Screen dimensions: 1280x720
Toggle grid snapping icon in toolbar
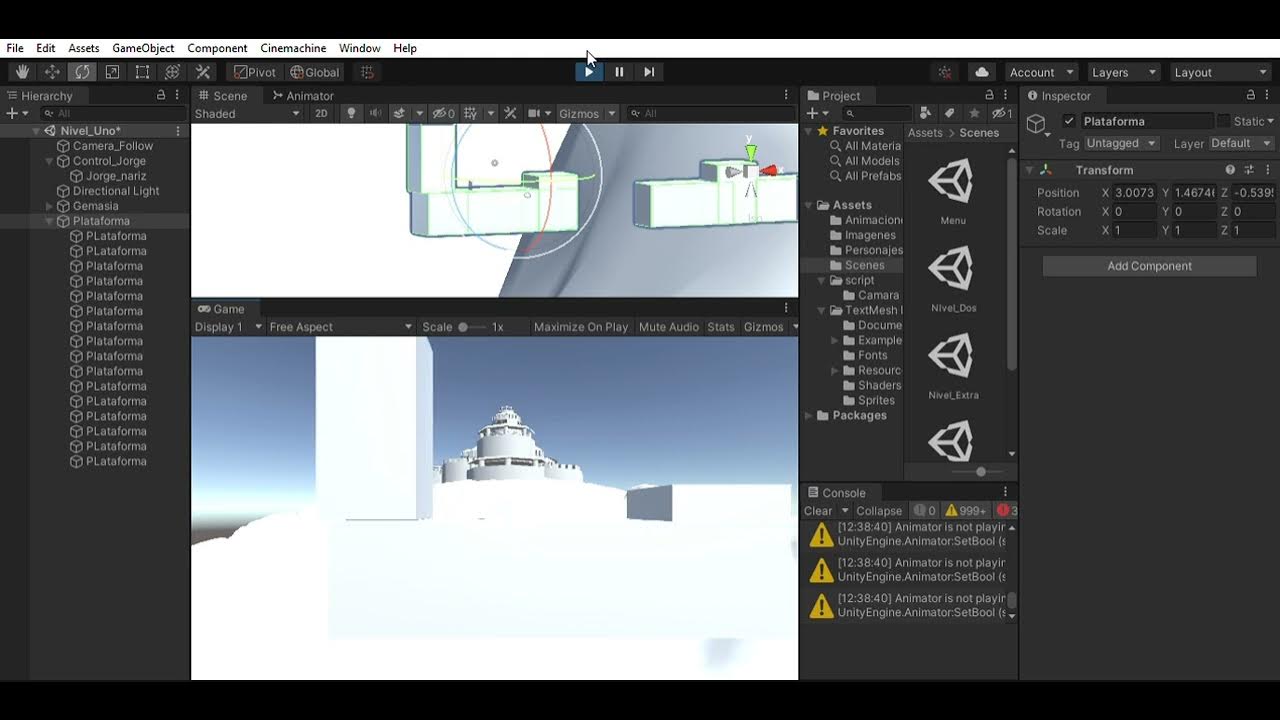367,72
